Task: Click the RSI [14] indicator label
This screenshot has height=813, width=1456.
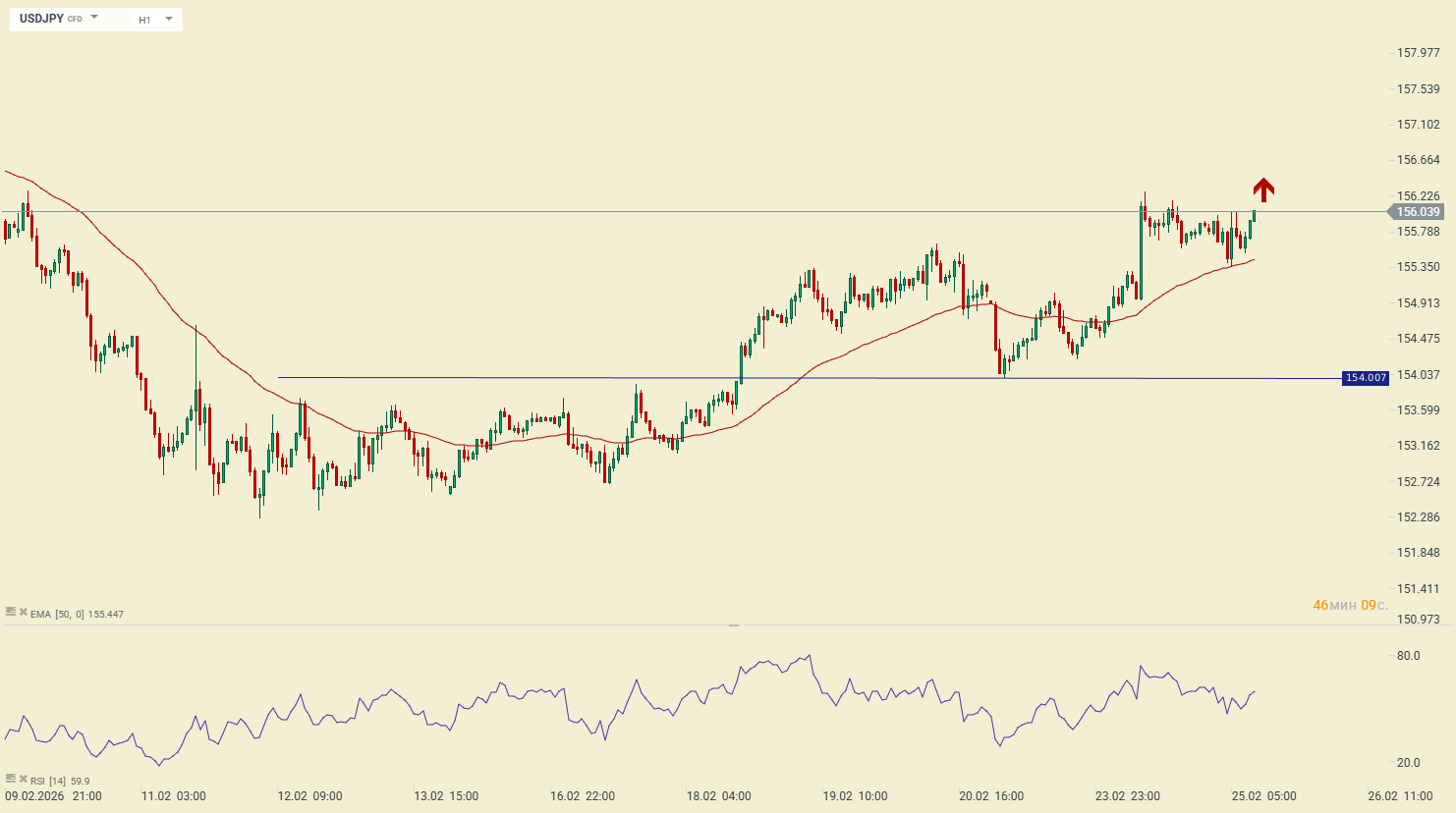Action: coord(48,782)
